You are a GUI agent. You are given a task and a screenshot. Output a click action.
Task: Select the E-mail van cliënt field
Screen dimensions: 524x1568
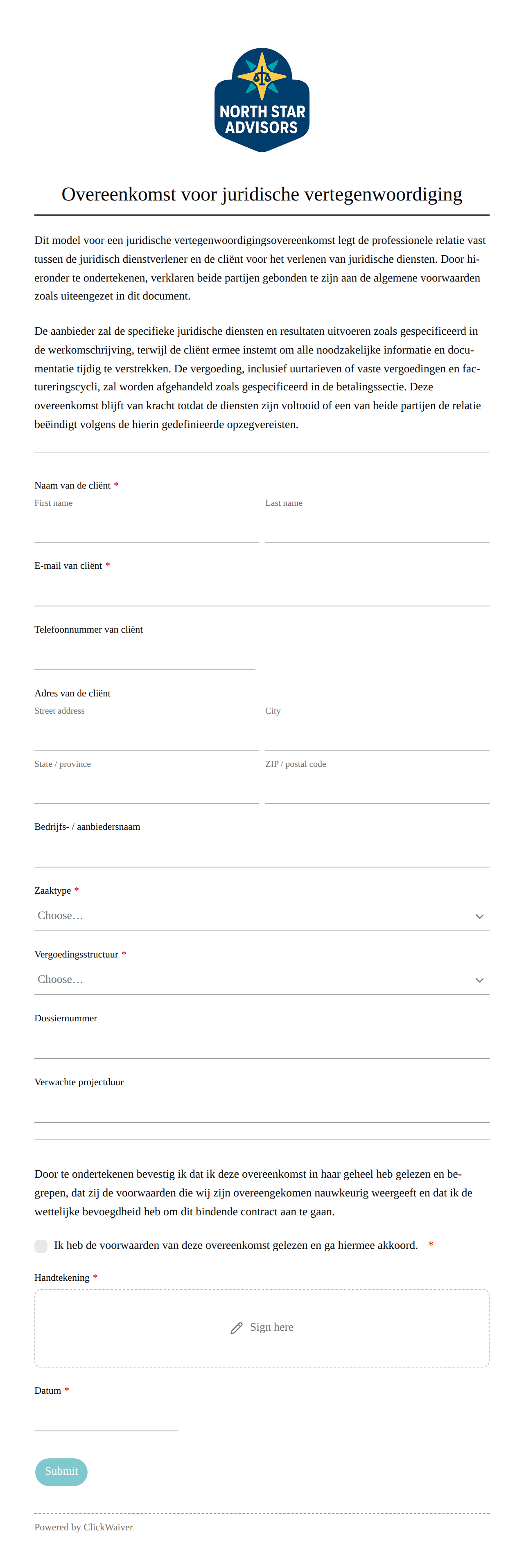[x=262, y=592]
